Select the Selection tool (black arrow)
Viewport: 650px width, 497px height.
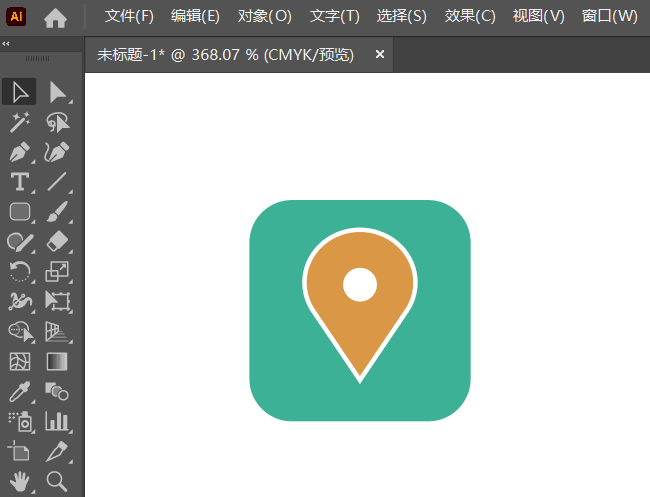coord(19,92)
